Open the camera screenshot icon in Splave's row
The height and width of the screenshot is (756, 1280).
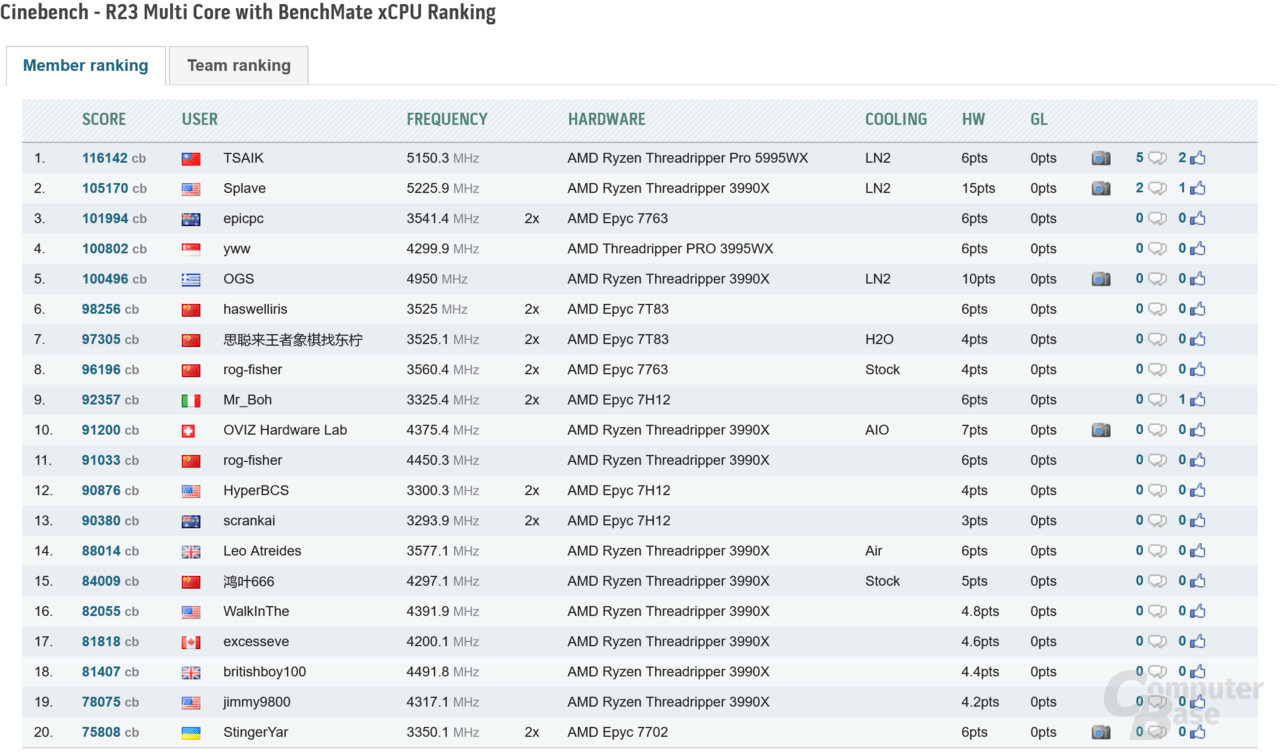(1100, 188)
